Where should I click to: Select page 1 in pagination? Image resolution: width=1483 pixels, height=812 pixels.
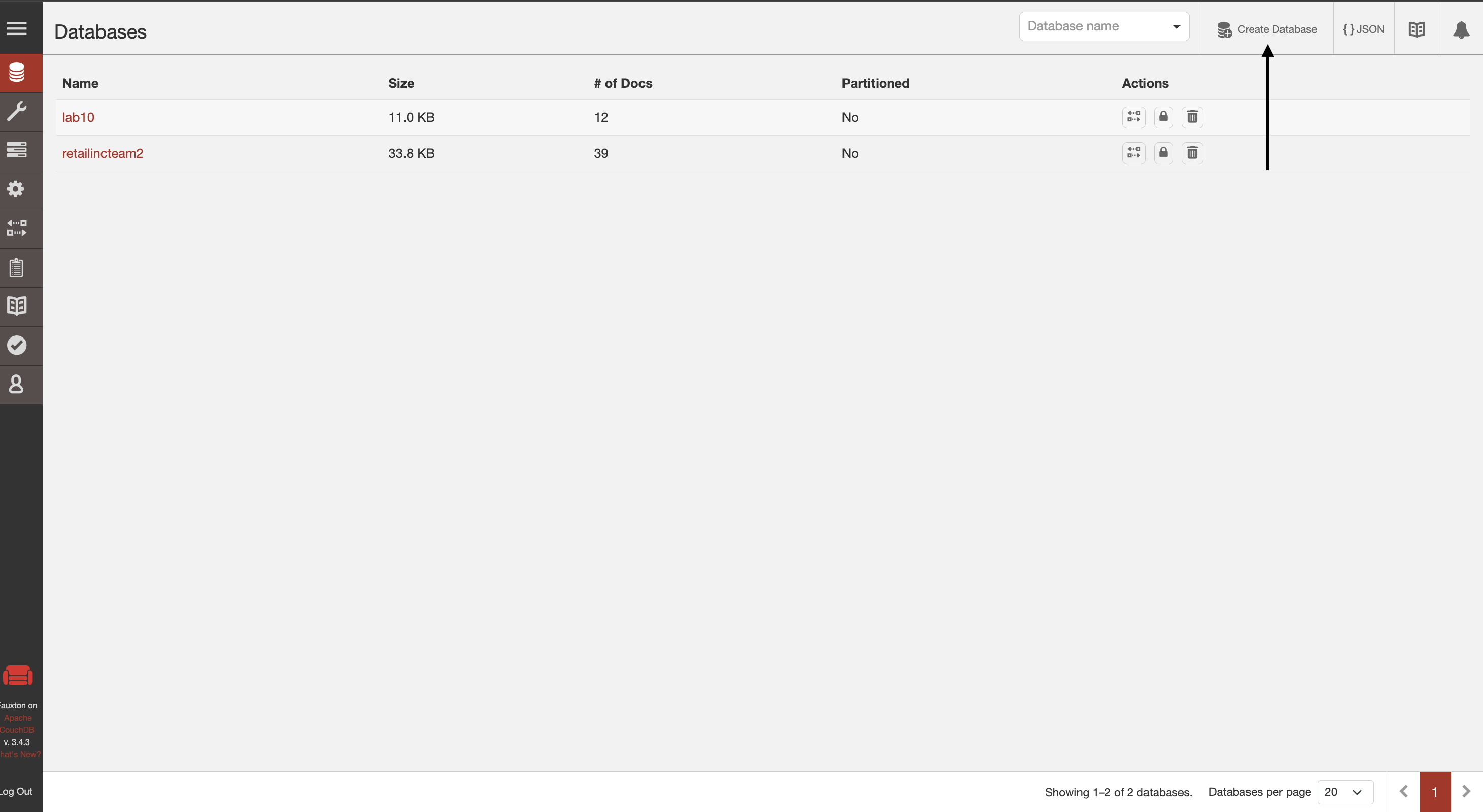pos(1435,792)
